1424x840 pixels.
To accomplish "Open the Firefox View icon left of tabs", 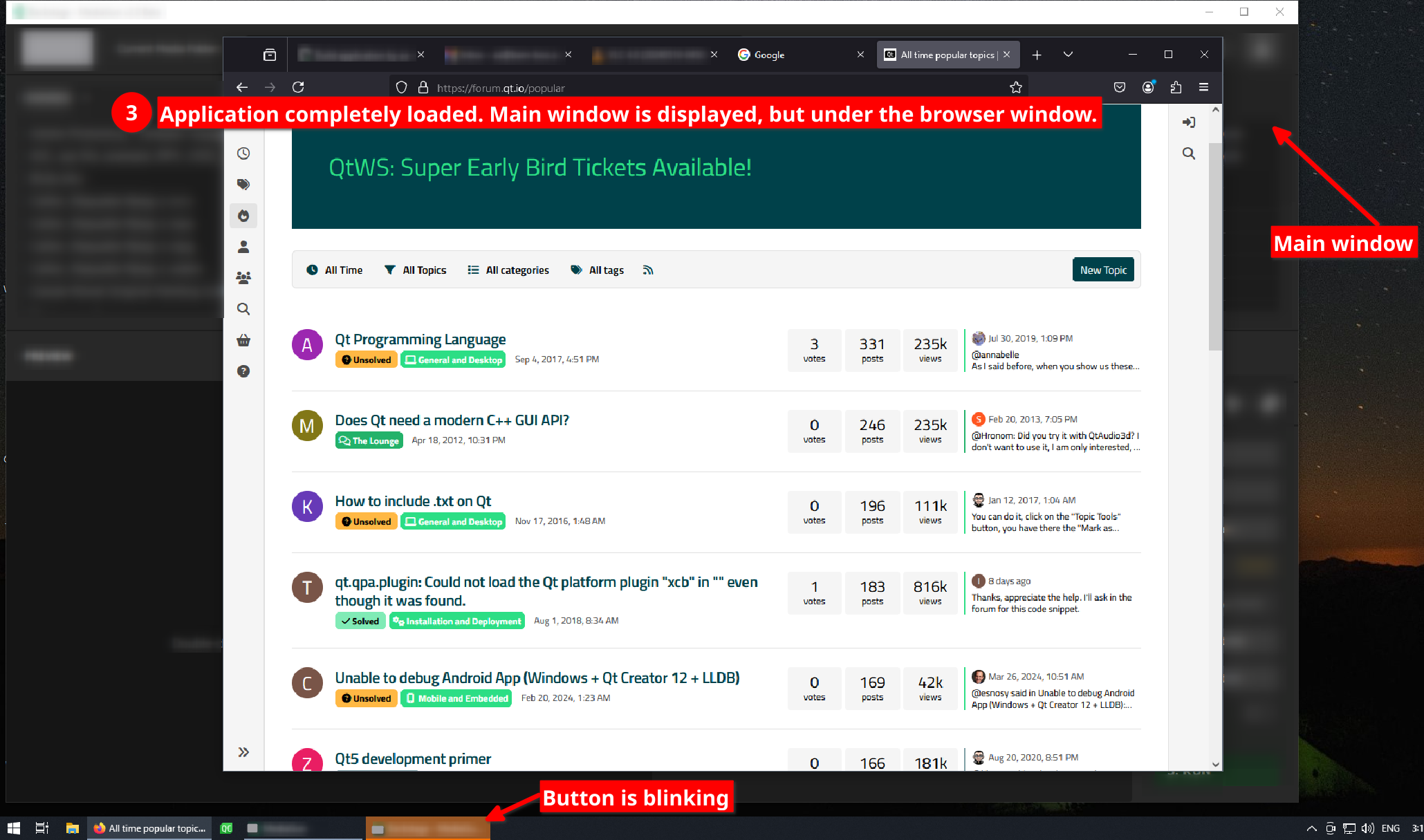I will pyautogui.click(x=270, y=55).
